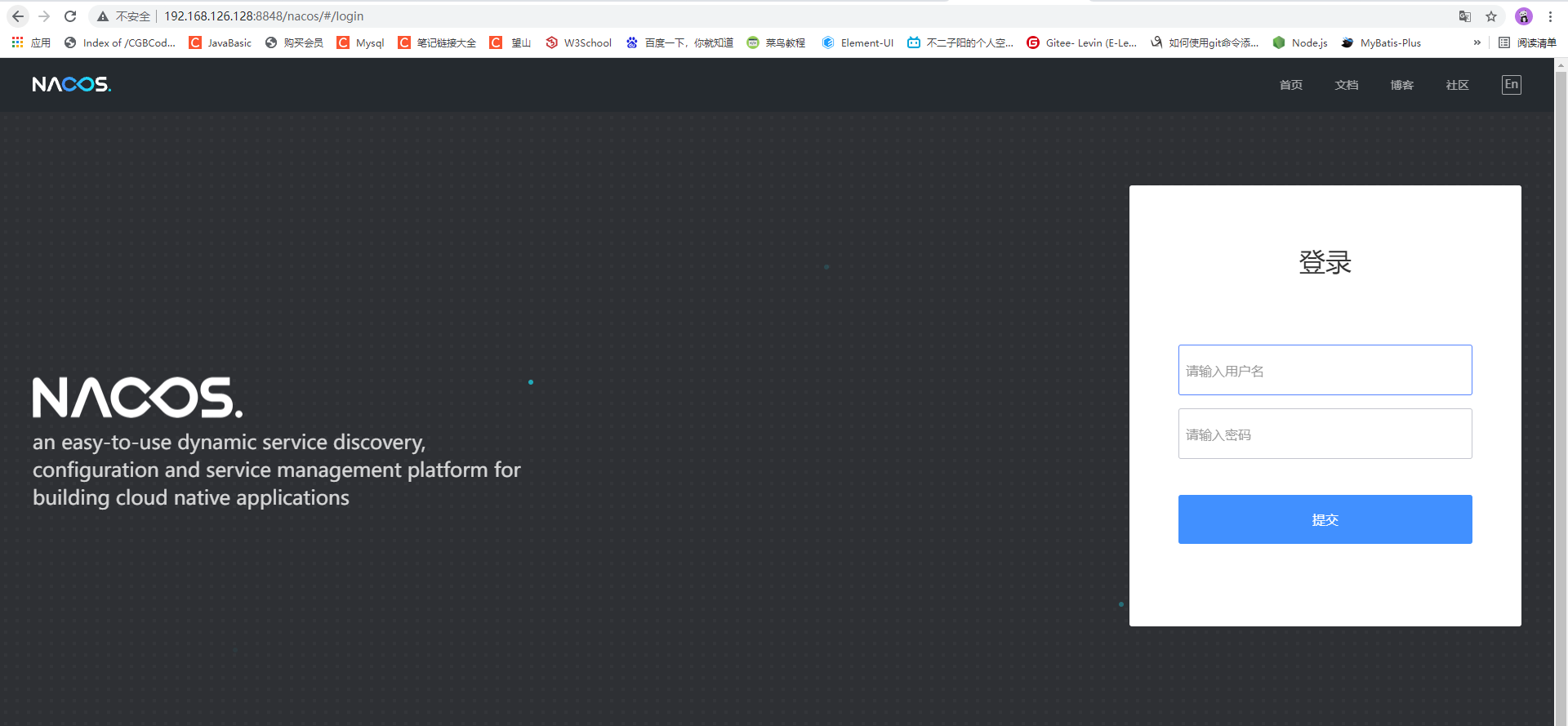This screenshot has height=726, width=1568.
Task: Focus the 请输入密码 password field
Action: click(x=1325, y=434)
